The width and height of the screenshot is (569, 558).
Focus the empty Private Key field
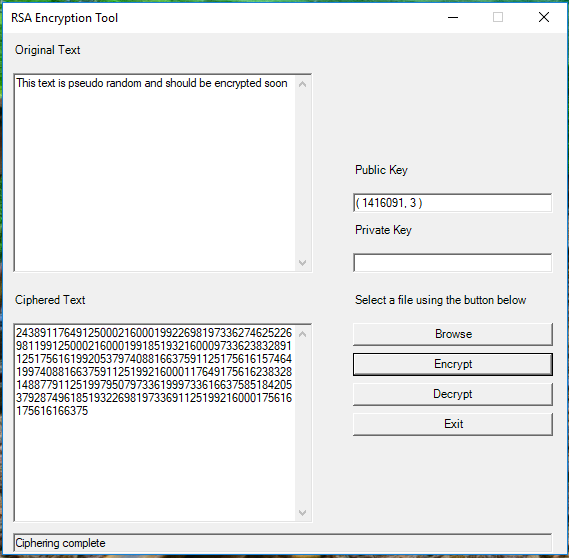click(453, 263)
